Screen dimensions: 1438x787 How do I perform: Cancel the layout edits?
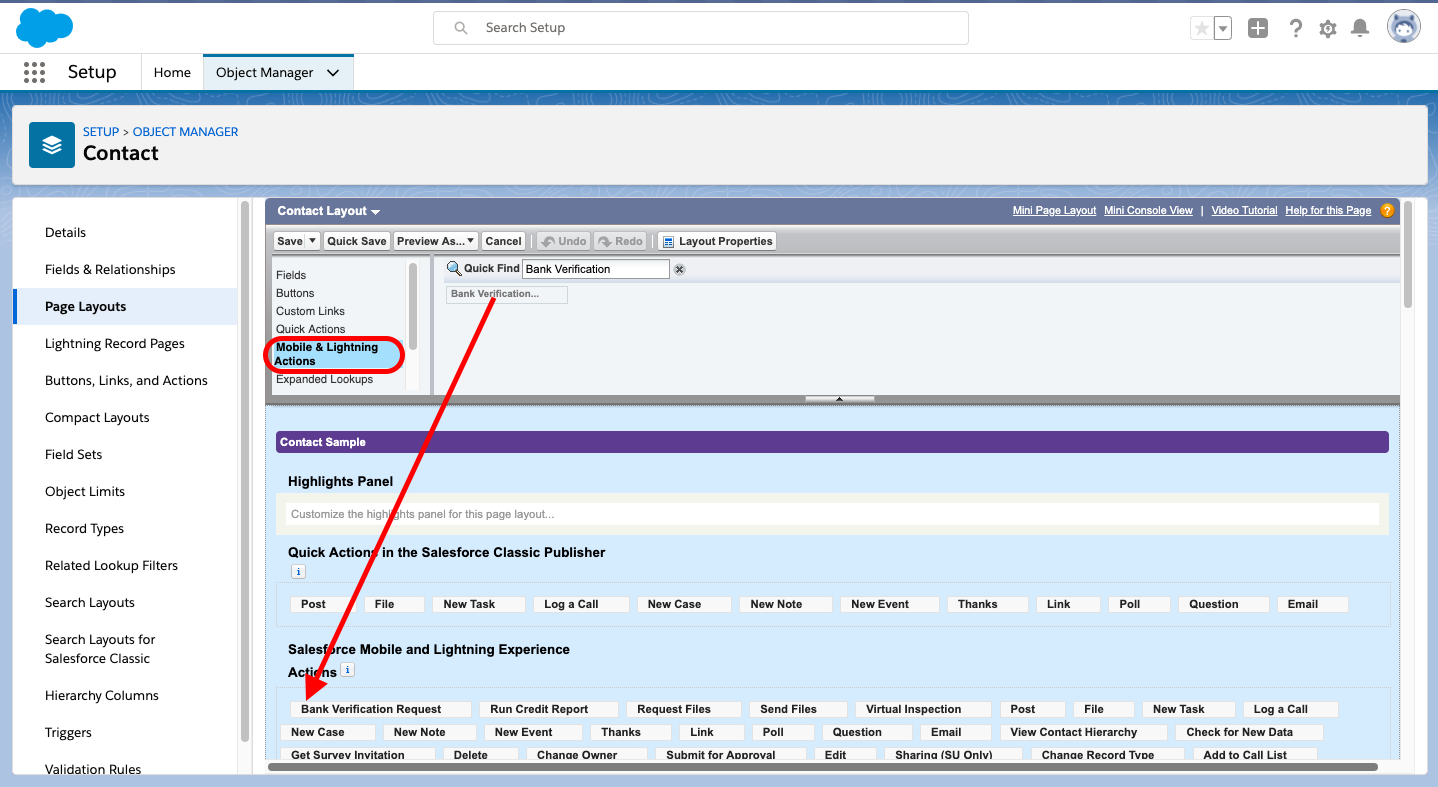click(x=503, y=241)
